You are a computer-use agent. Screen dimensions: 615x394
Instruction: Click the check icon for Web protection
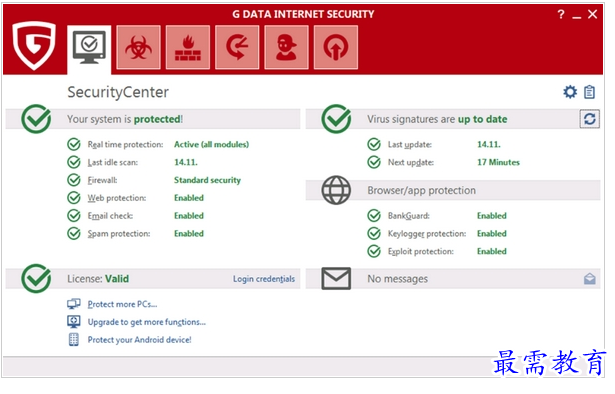[74, 198]
